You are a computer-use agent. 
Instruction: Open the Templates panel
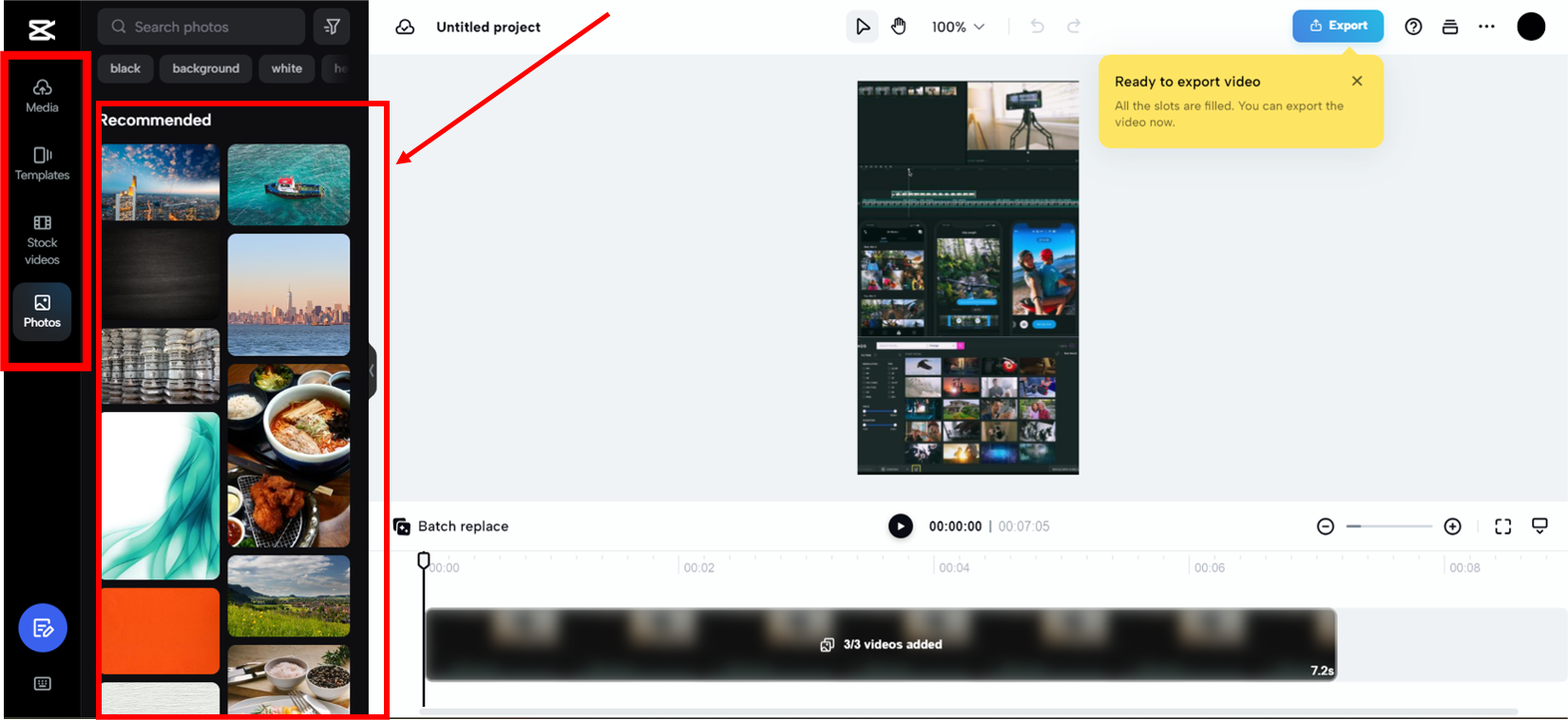click(x=42, y=163)
